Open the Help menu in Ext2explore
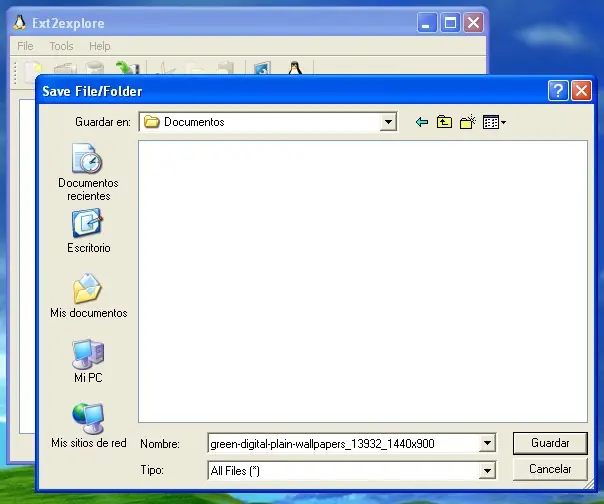Image resolution: width=604 pixels, height=504 pixels. [x=99, y=46]
